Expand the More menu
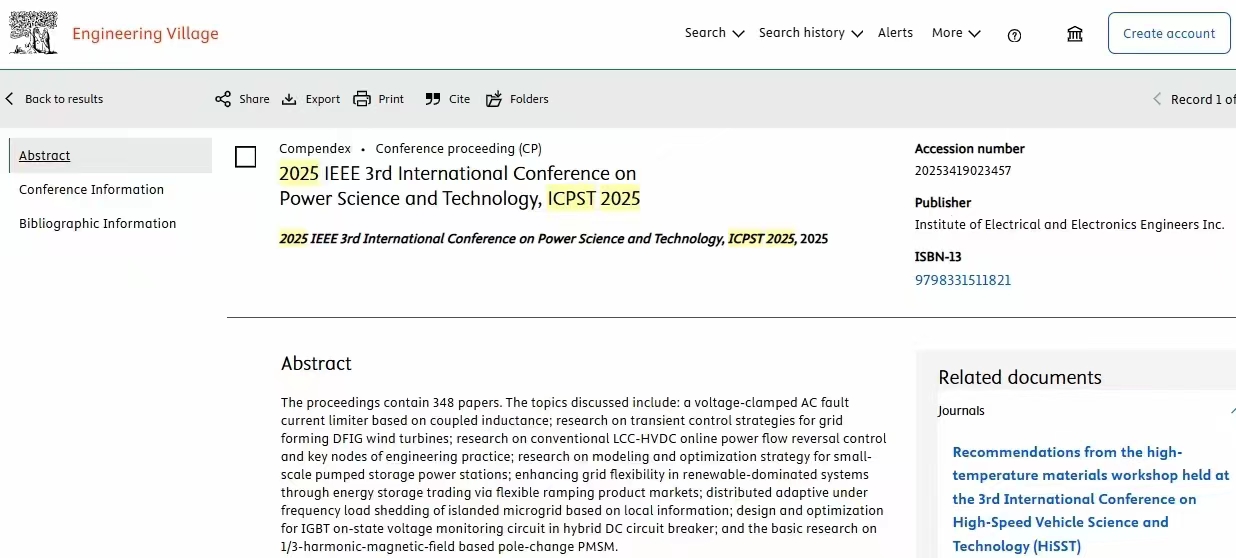The height and width of the screenshot is (558, 1236). (955, 33)
